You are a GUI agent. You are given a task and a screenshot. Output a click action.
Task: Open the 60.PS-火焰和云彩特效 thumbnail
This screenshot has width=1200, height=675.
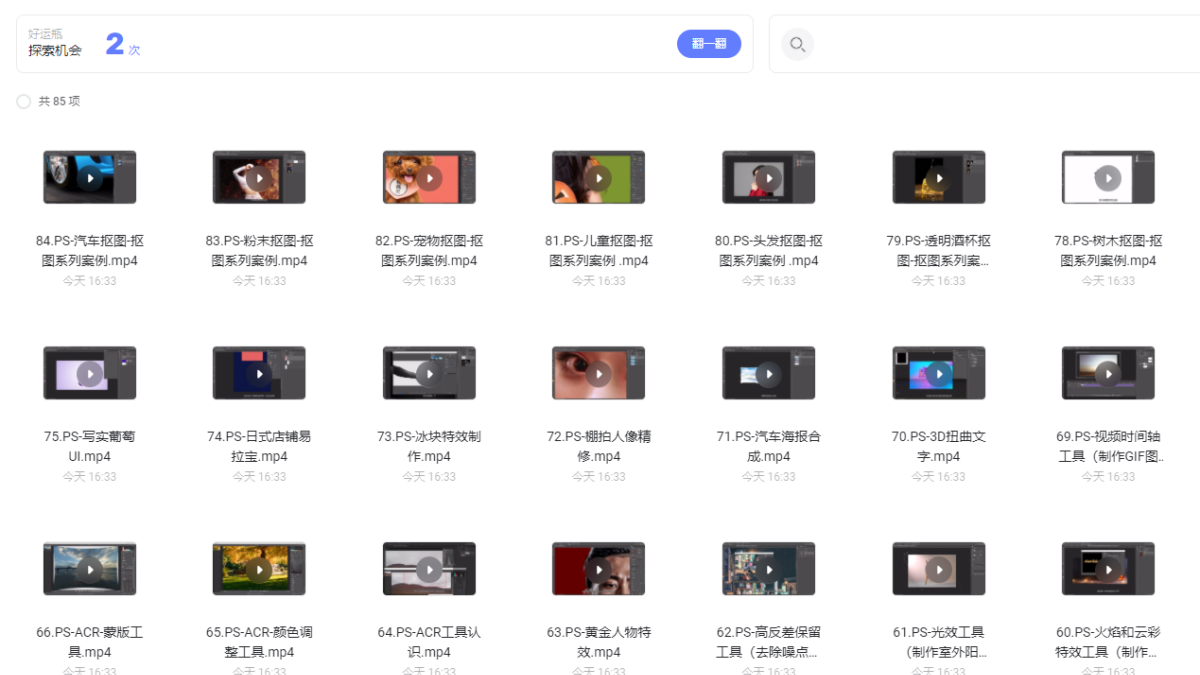1108,568
